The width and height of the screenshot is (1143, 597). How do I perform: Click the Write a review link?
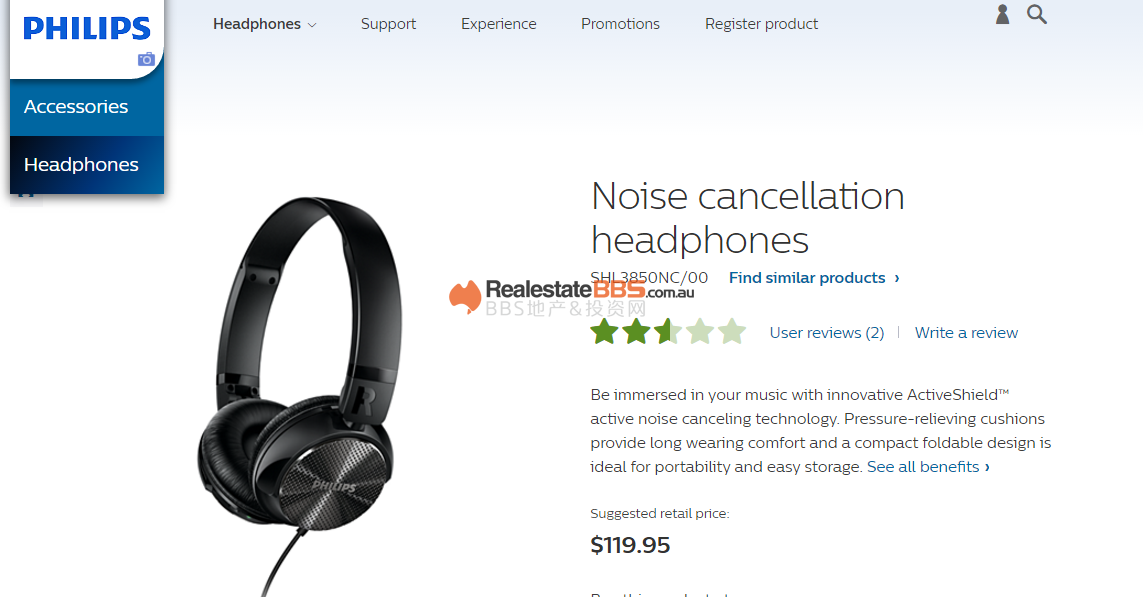(966, 333)
